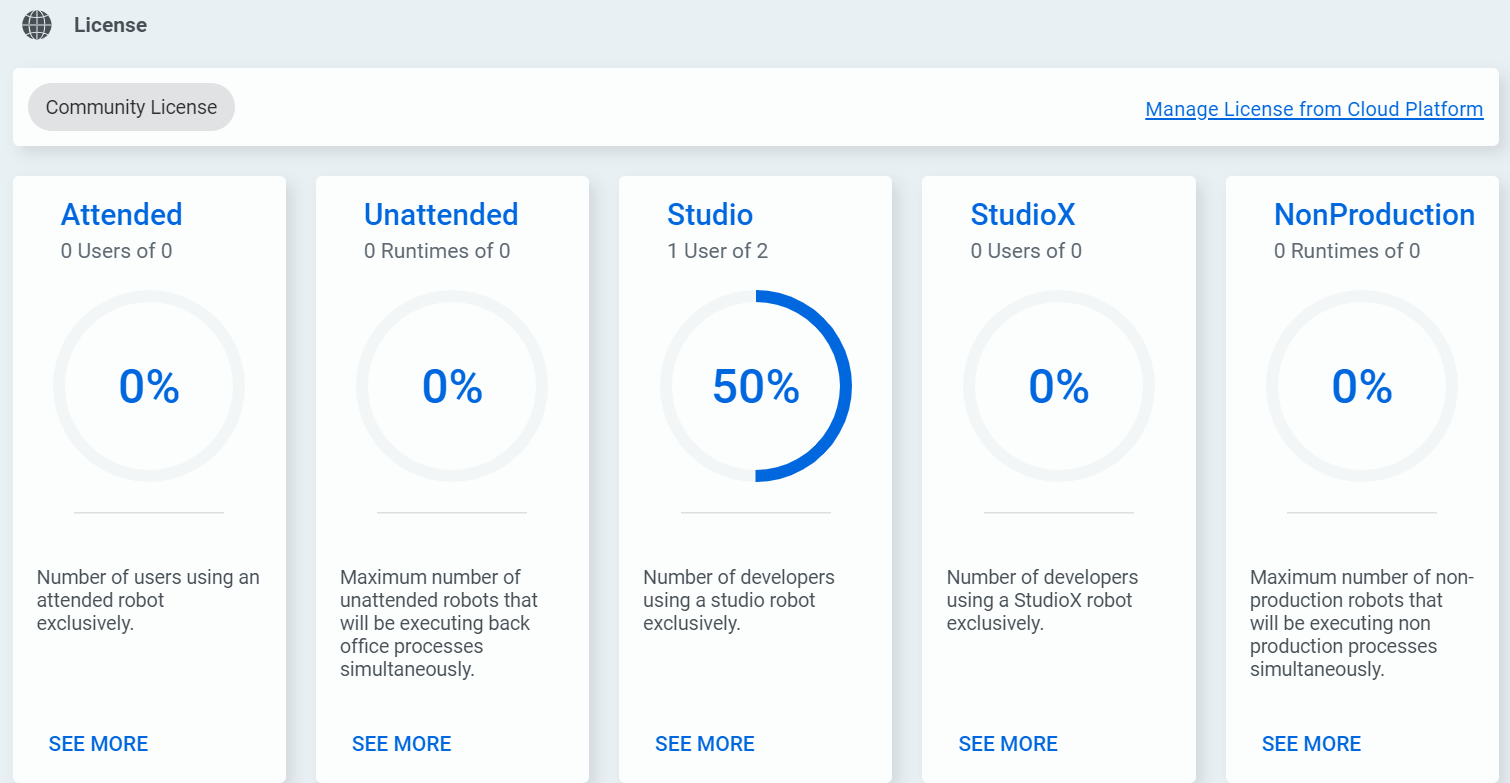Click '1 User of 2' under Studio

(717, 251)
